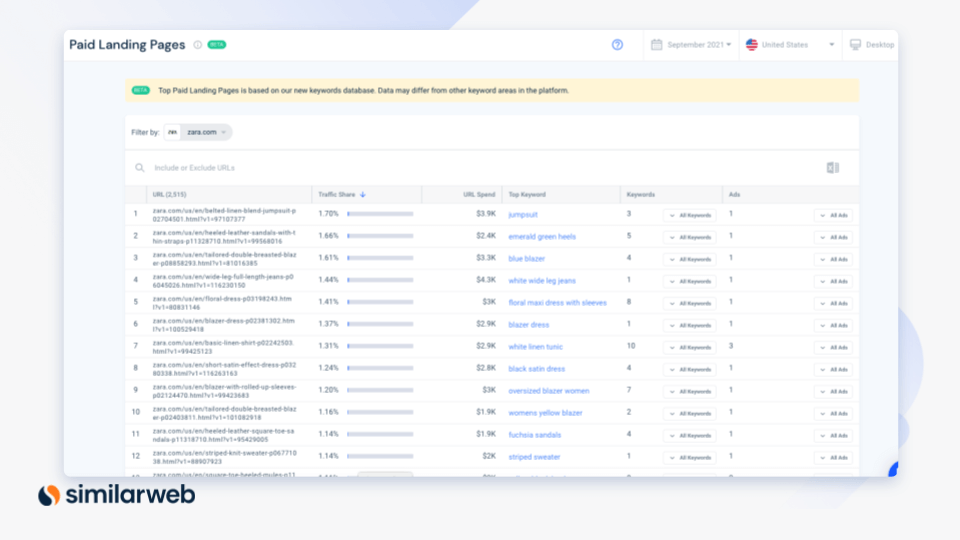Click the 1.20% traffic share bar
This screenshot has height=540, width=960.
click(x=380, y=391)
